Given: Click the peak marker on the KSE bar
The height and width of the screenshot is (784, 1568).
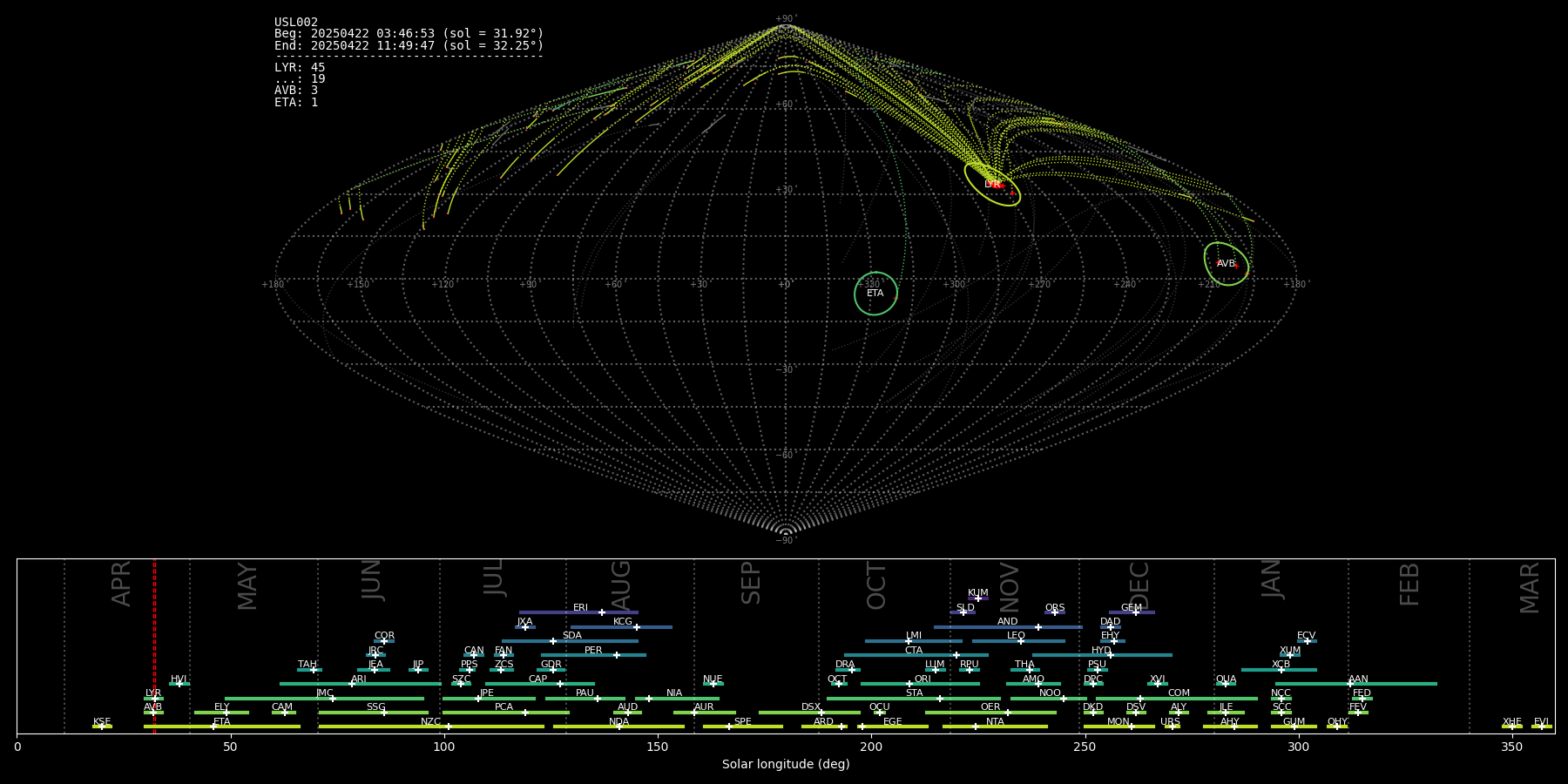Looking at the screenshot, I should point(102,727).
